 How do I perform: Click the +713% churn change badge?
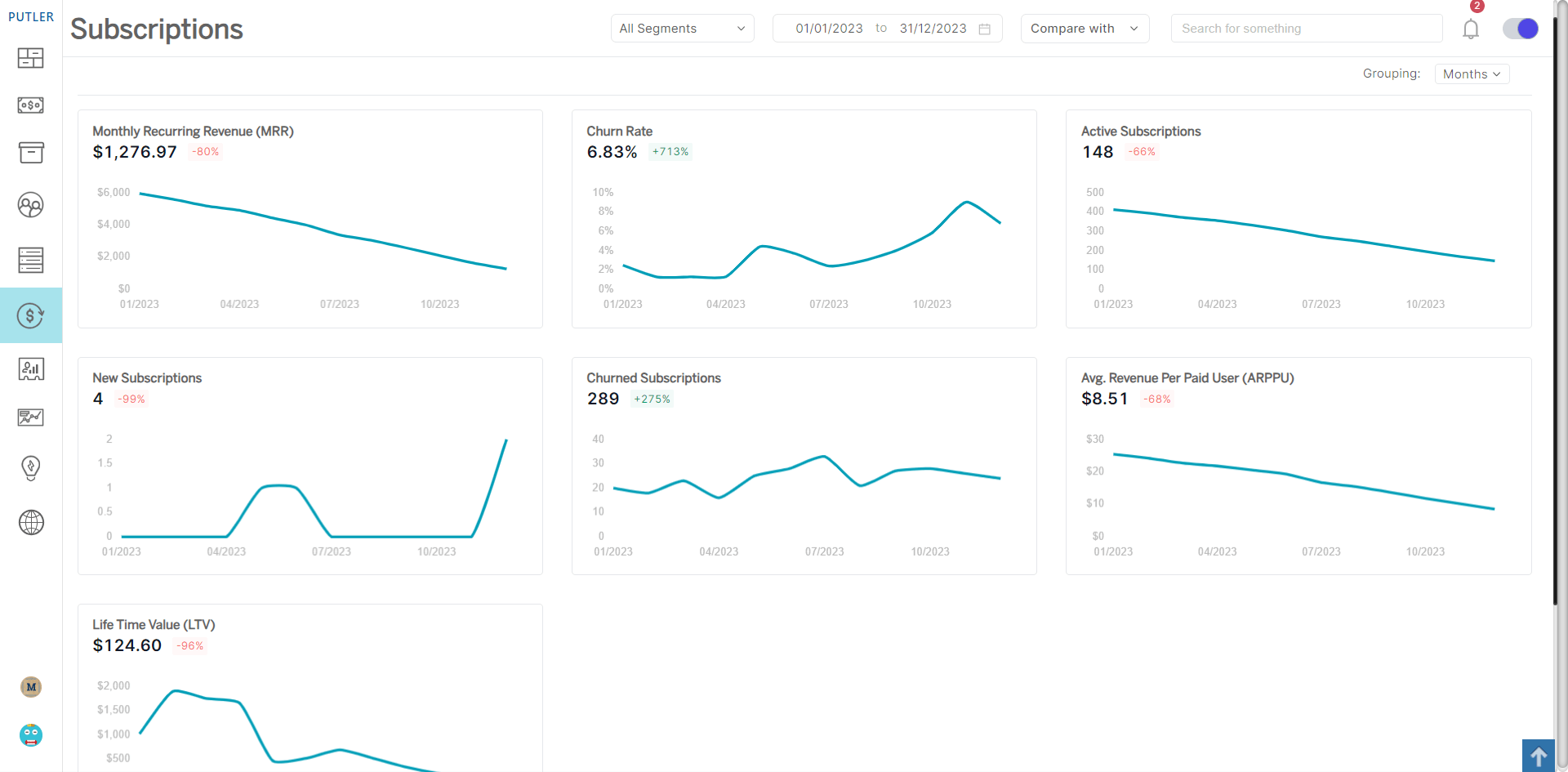click(x=670, y=152)
